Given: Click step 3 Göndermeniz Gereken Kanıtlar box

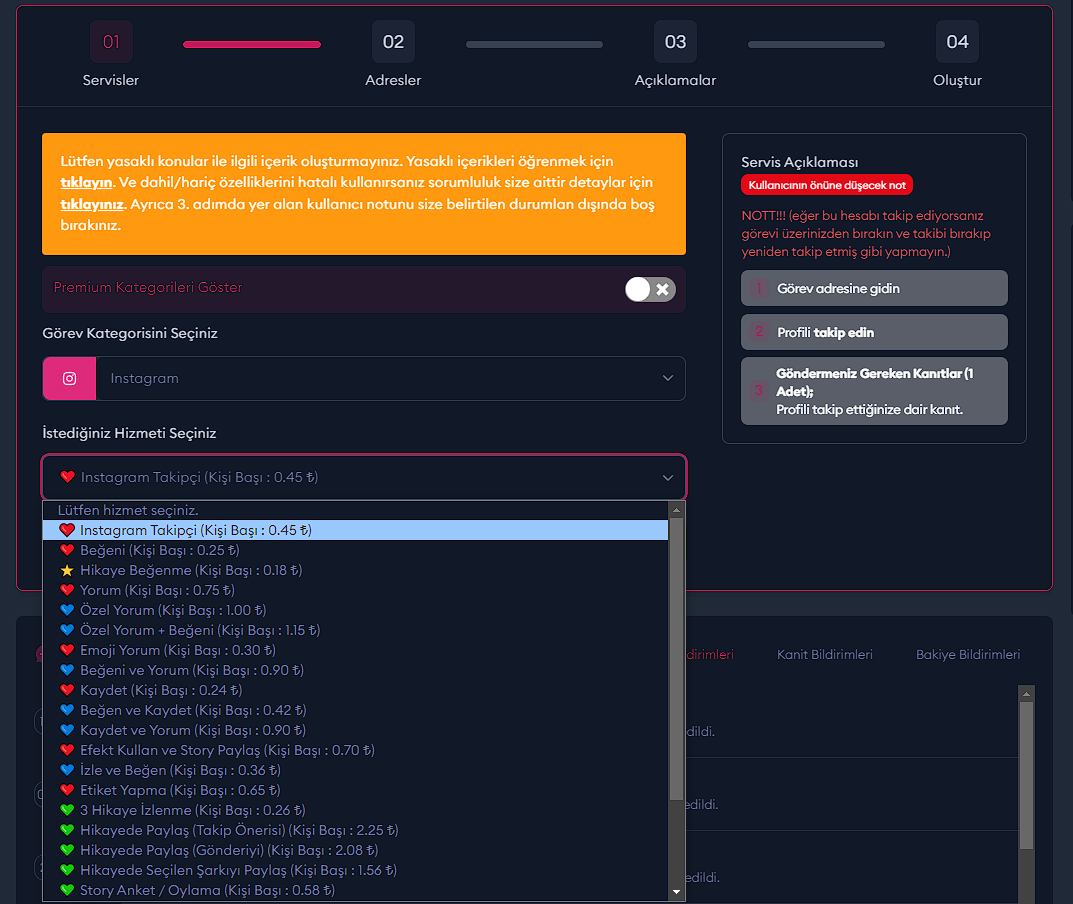Looking at the screenshot, I should click(x=874, y=391).
